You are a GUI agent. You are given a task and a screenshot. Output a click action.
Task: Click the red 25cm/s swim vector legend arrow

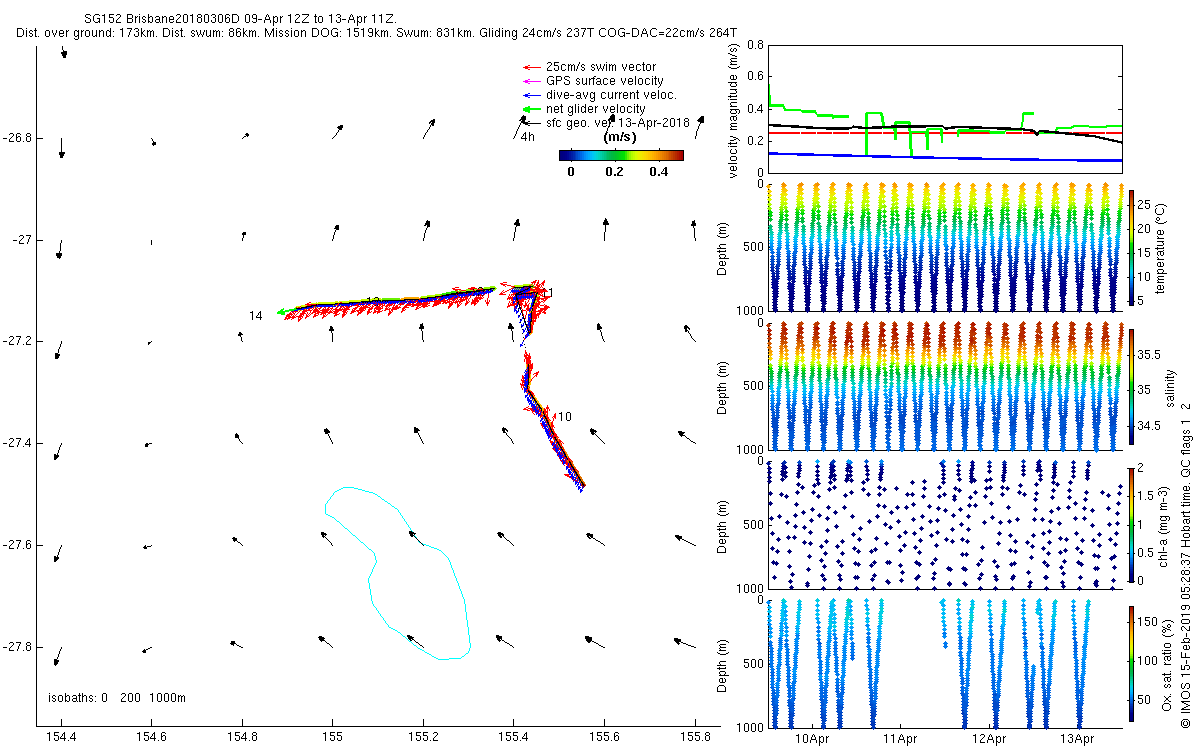[x=530, y=67]
